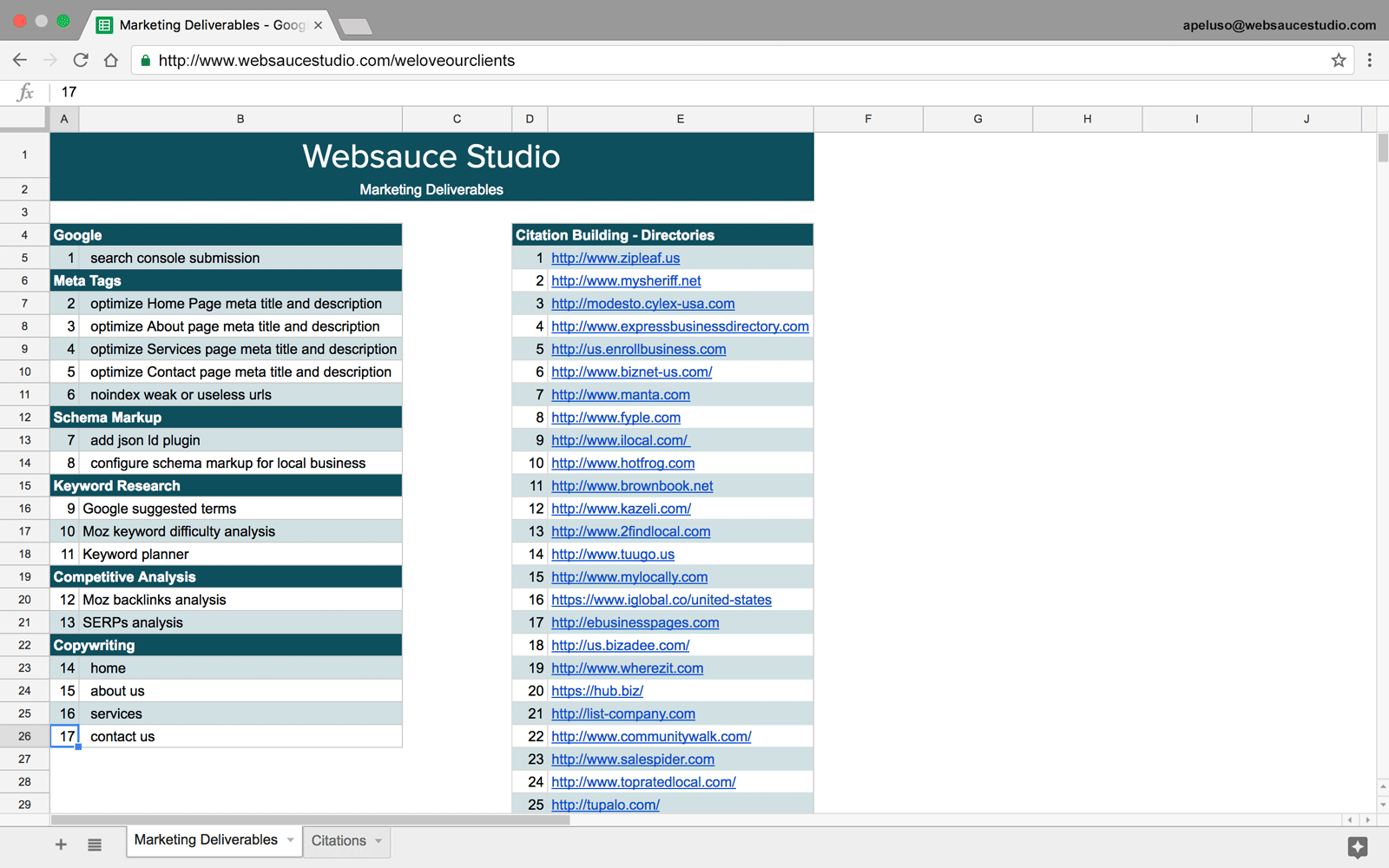1389x868 pixels.
Task: Click the browser back arrow
Action: click(x=20, y=60)
